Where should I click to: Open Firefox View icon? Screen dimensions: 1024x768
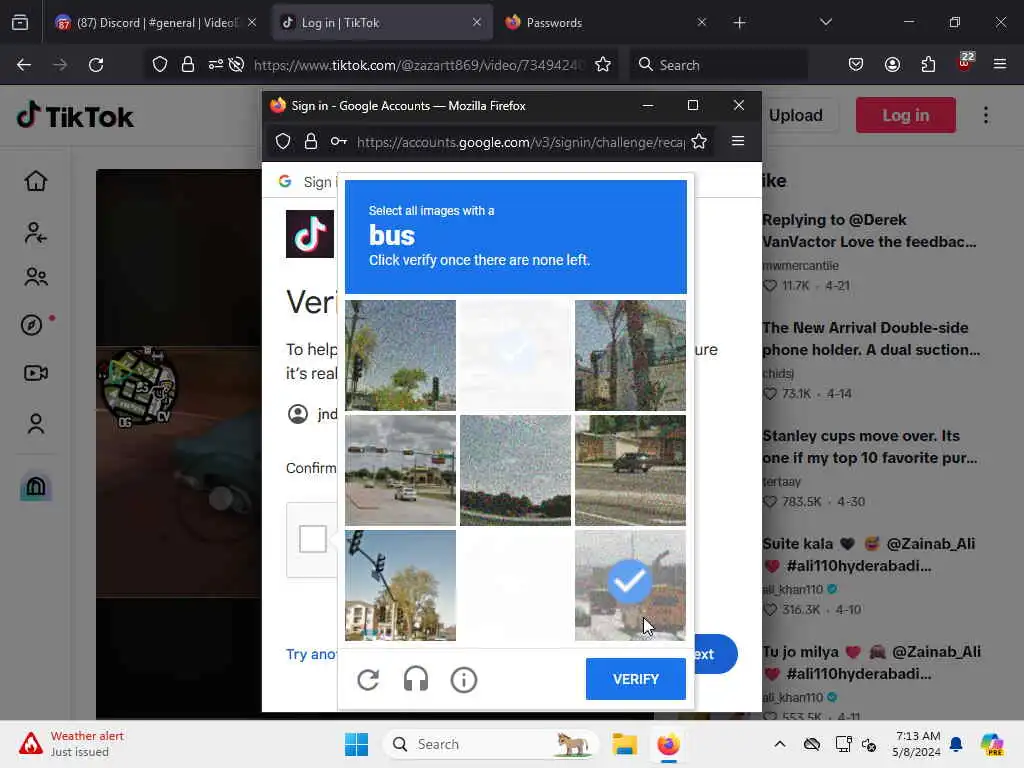coord(20,23)
